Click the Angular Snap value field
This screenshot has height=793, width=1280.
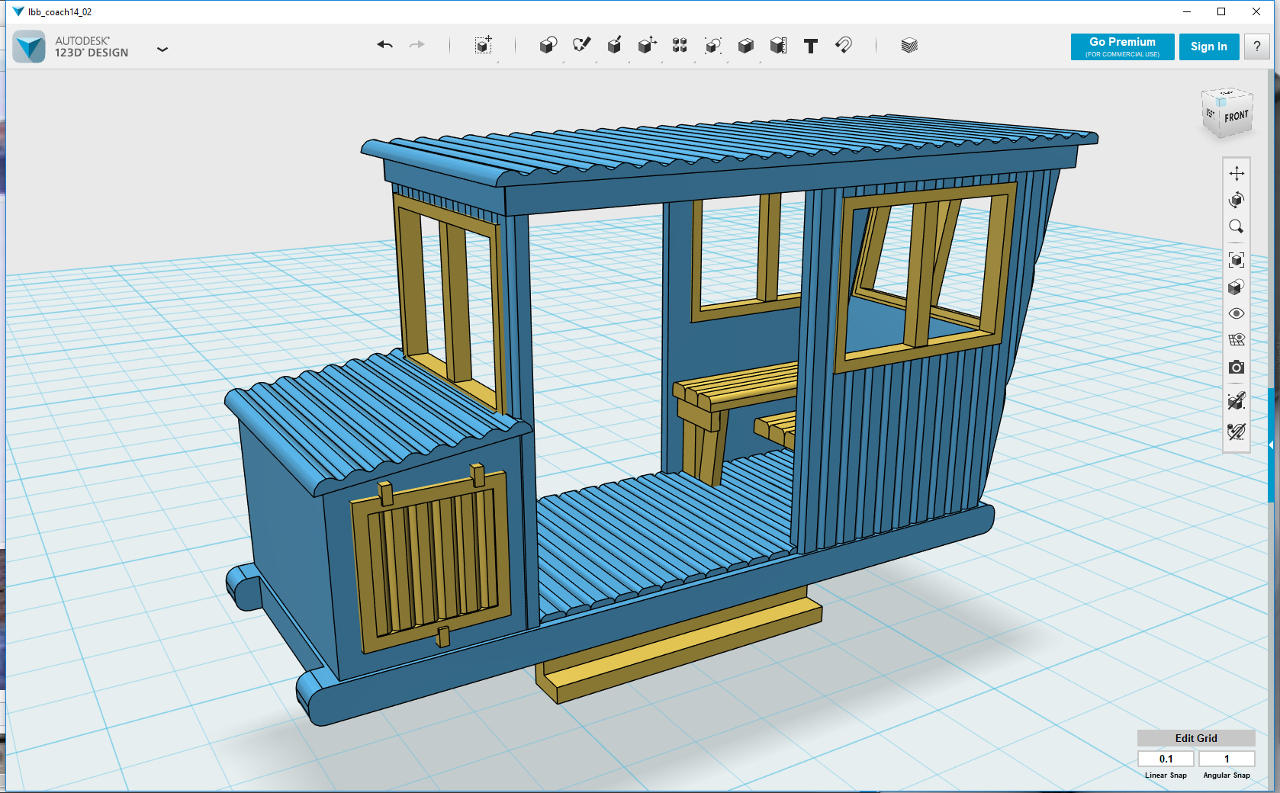point(1227,759)
